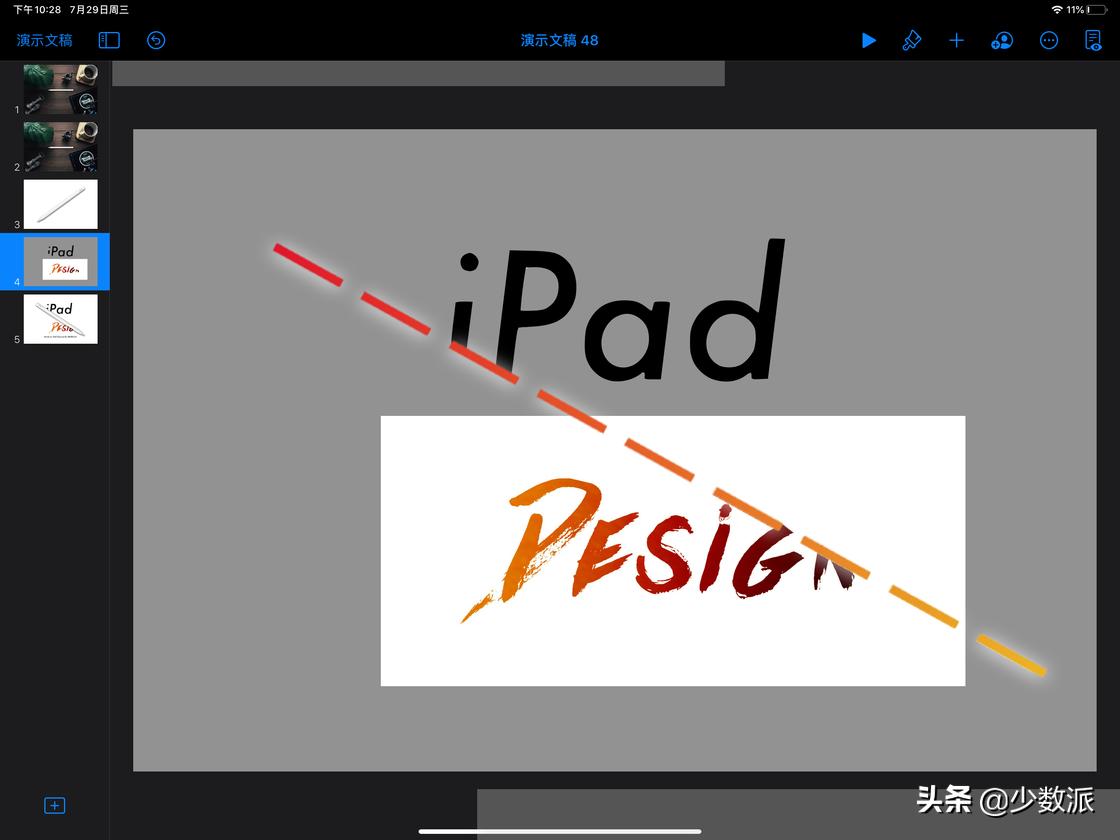This screenshot has width=1120, height=840.
Task: Open the Collaborate sharing icon
Action: (1001, 40)
